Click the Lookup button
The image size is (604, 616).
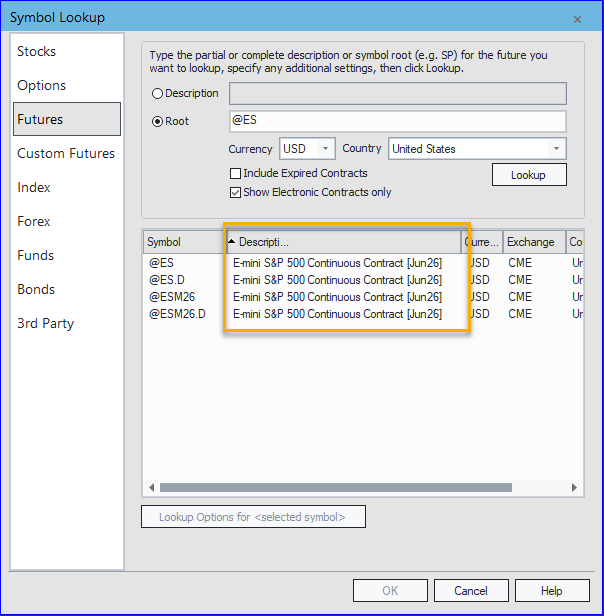point(528,175)
